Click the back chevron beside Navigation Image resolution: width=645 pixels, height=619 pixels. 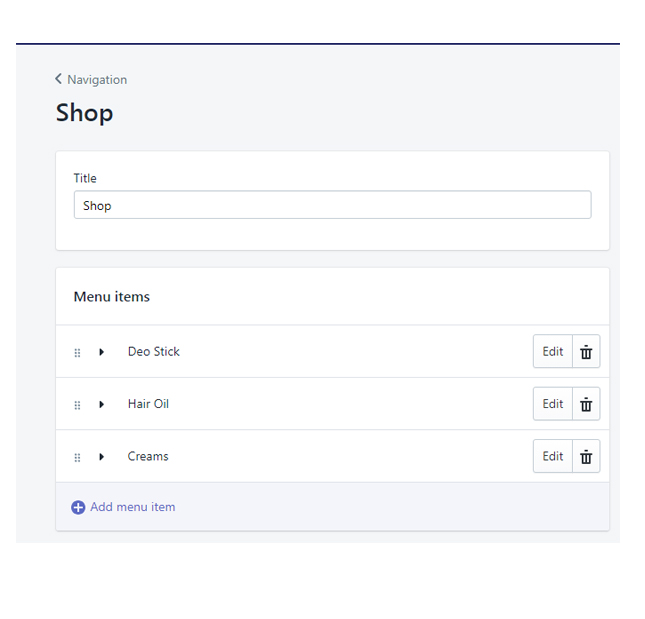59,79
